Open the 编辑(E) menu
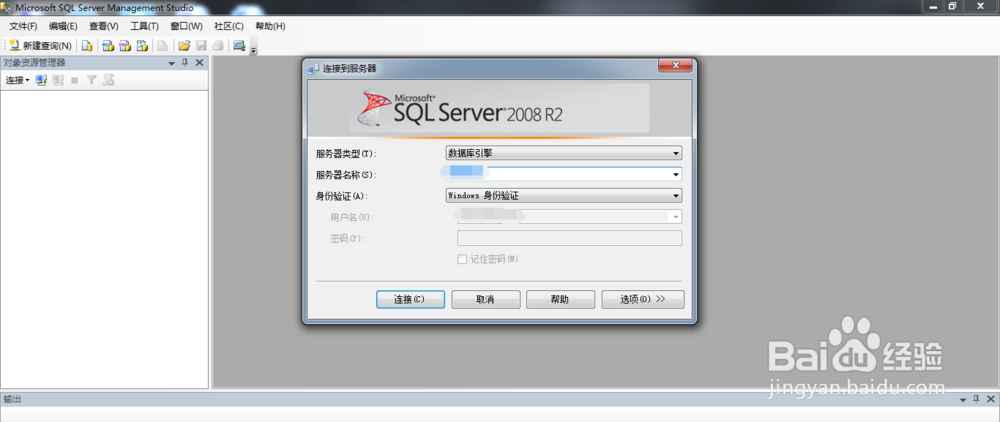This screenshot has height=422, width=1000. point(63,26)
